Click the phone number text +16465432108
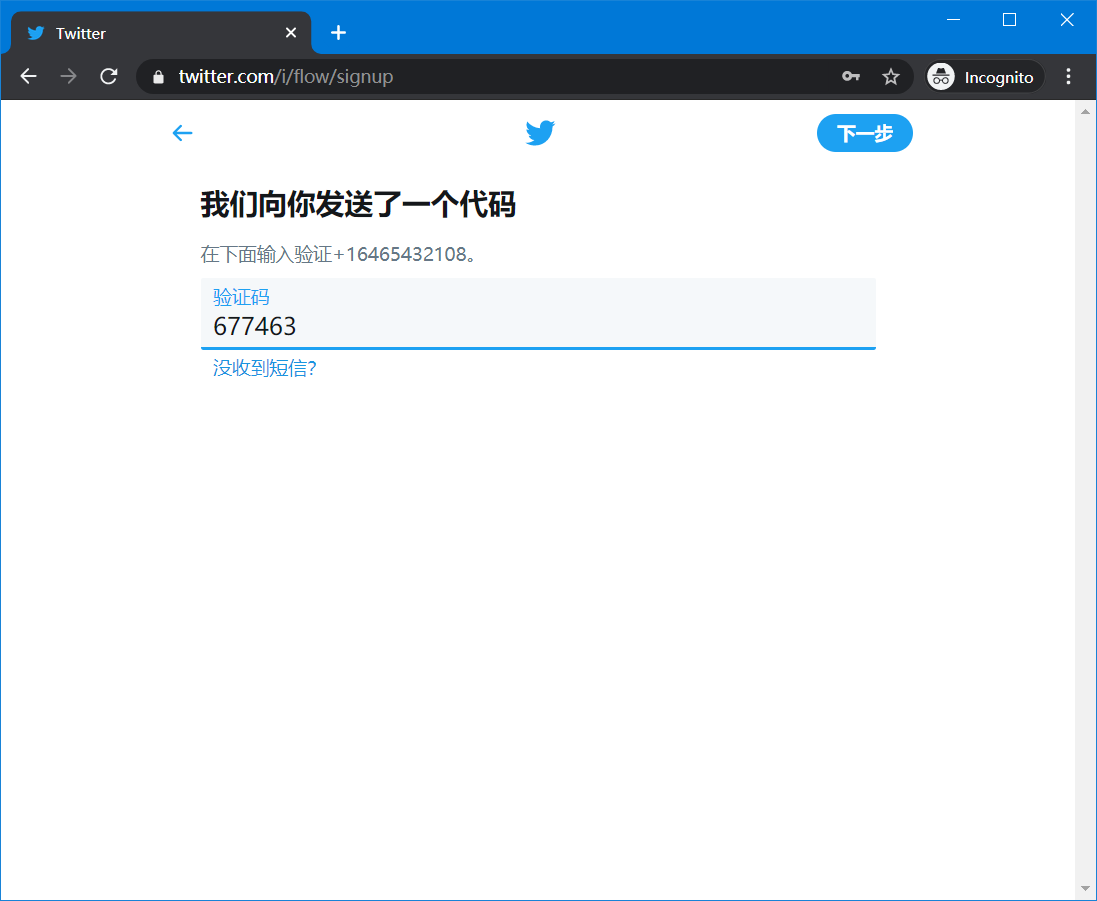 (399, 254)
